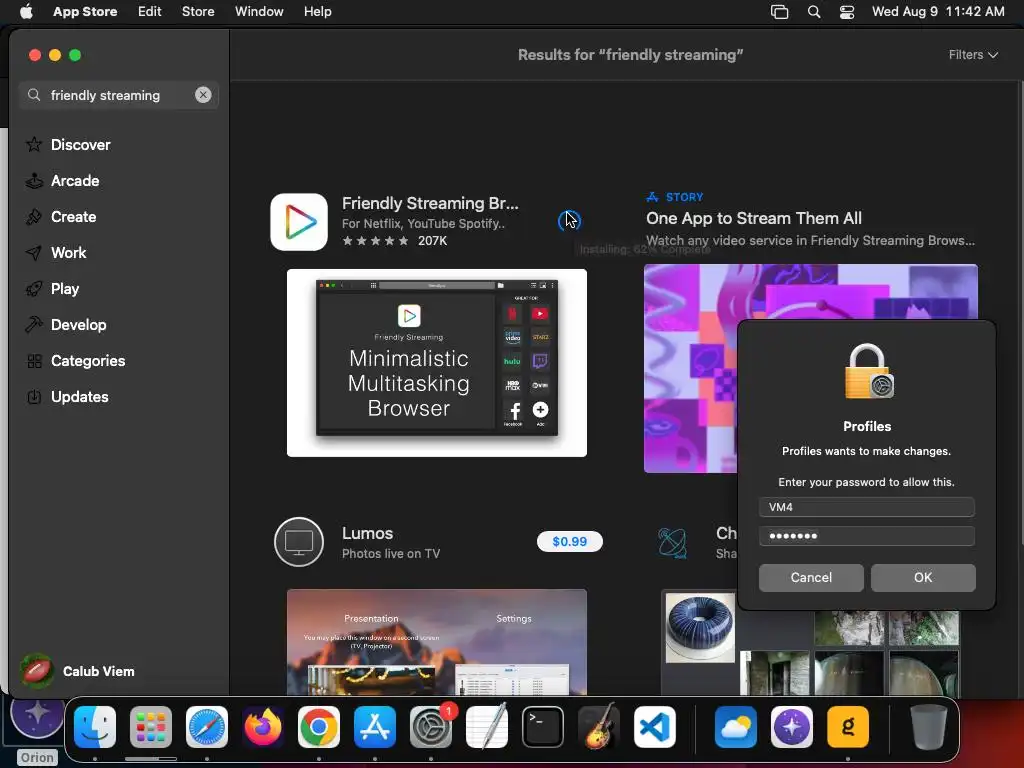Stop the Friendly Streaming install progress

coord(569,221)
